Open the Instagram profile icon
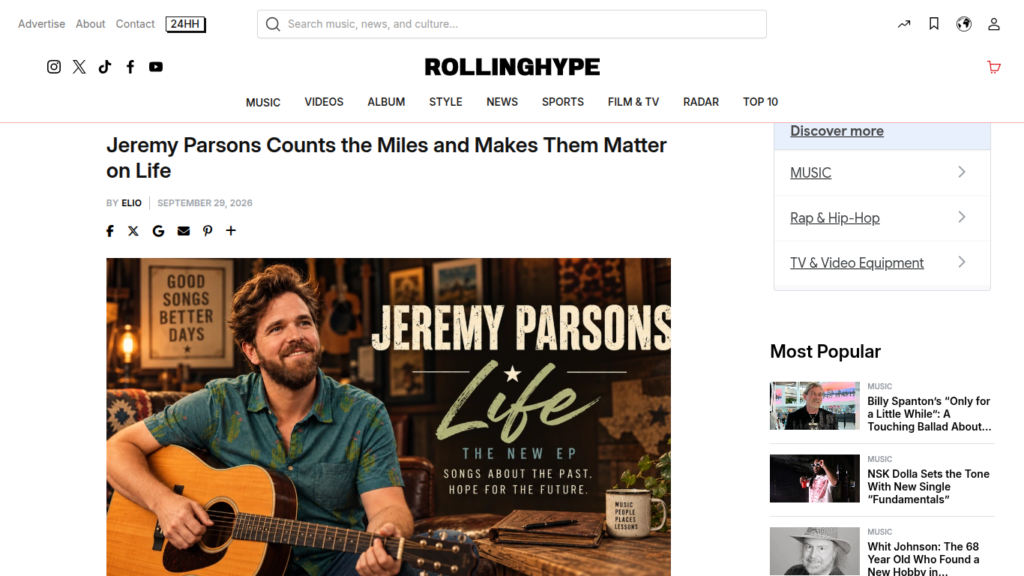The width and height of the screenshot is (1024, 576). click(54, 67)
